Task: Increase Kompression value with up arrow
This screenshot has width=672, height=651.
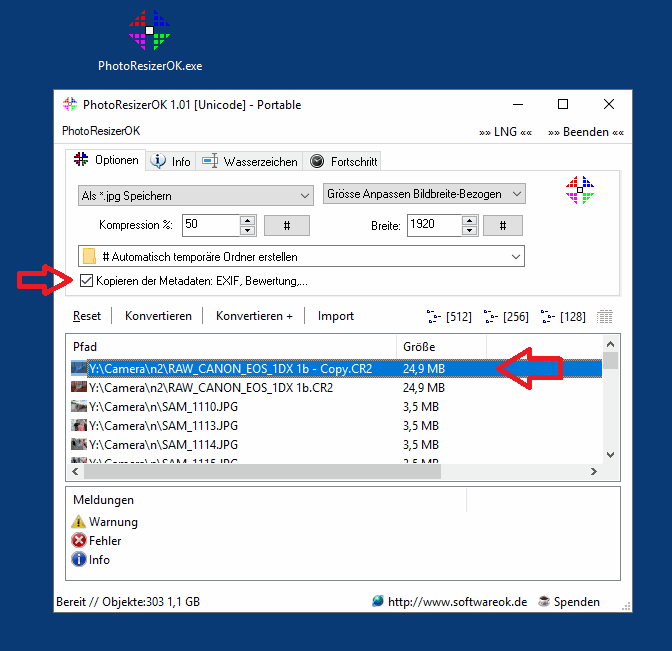Action: [x=247, y=221]
